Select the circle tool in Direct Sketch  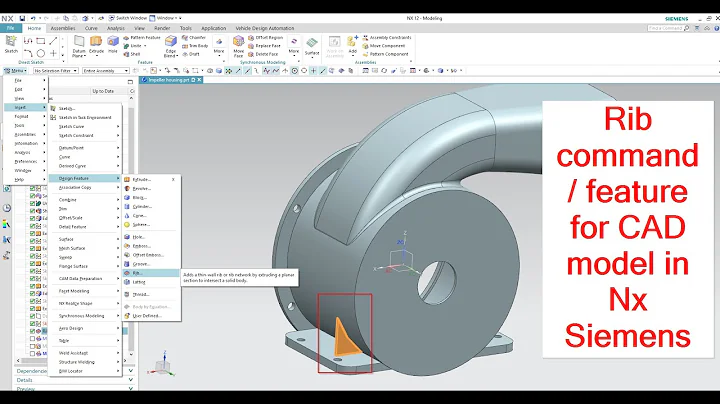(40, 53)
